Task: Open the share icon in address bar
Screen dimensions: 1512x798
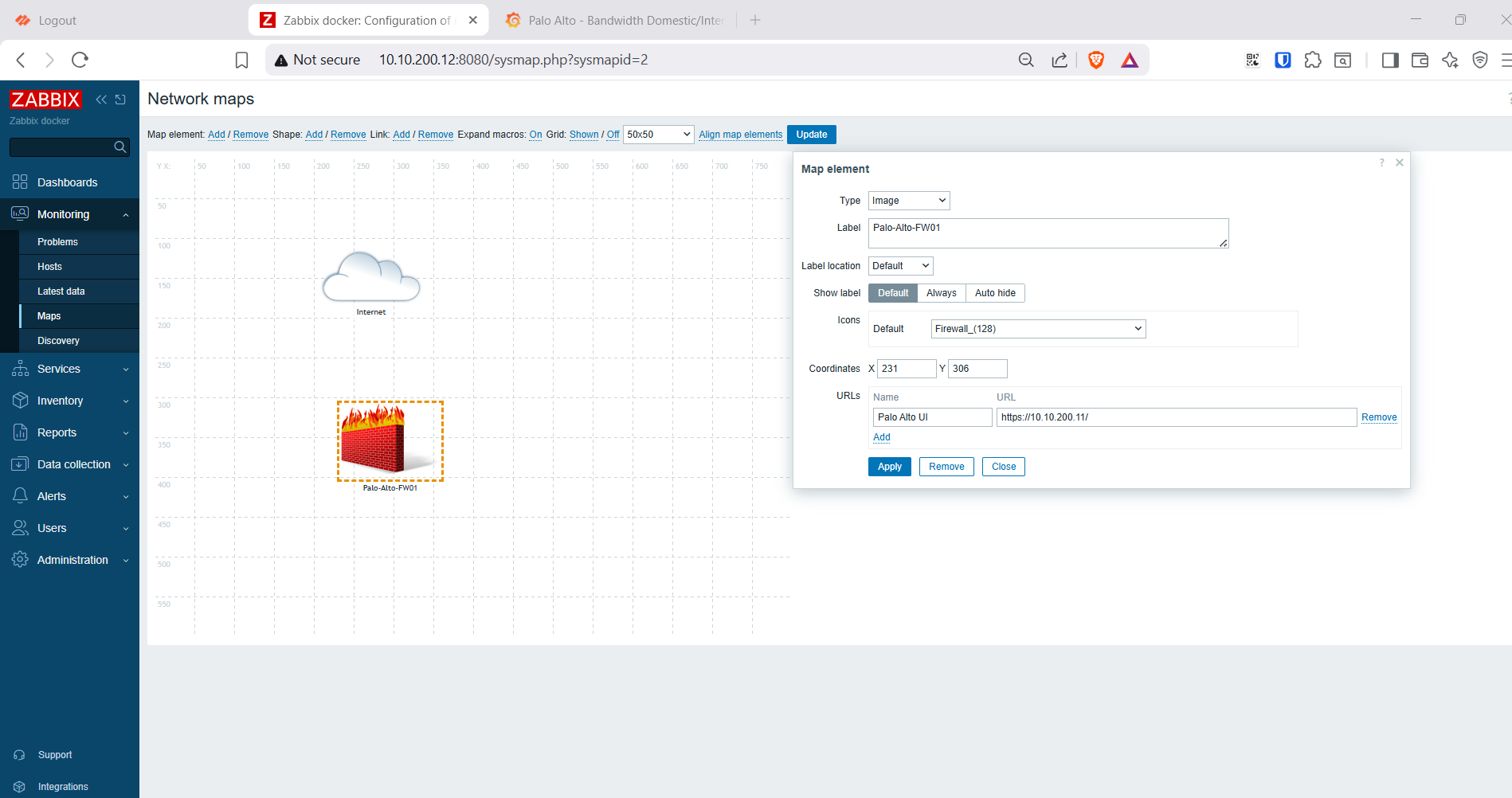Action: coord(1060,60)
